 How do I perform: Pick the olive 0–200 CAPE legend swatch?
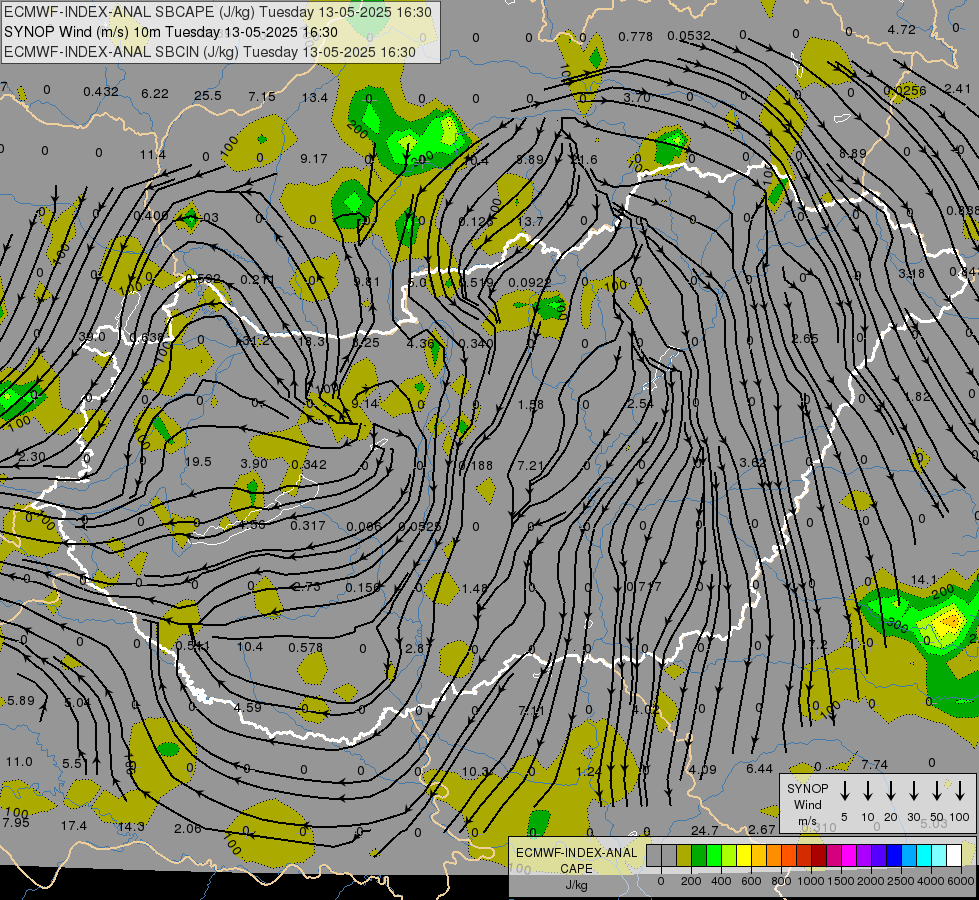684,855
